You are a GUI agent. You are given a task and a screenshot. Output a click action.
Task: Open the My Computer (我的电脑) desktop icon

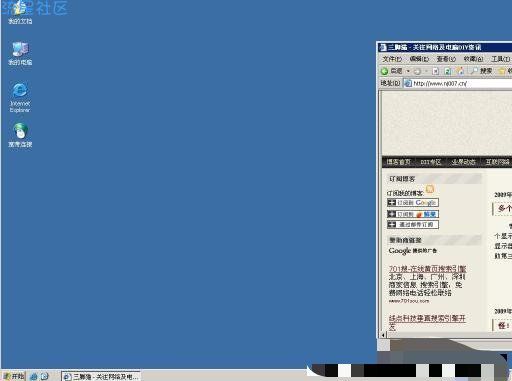(20, 54)
